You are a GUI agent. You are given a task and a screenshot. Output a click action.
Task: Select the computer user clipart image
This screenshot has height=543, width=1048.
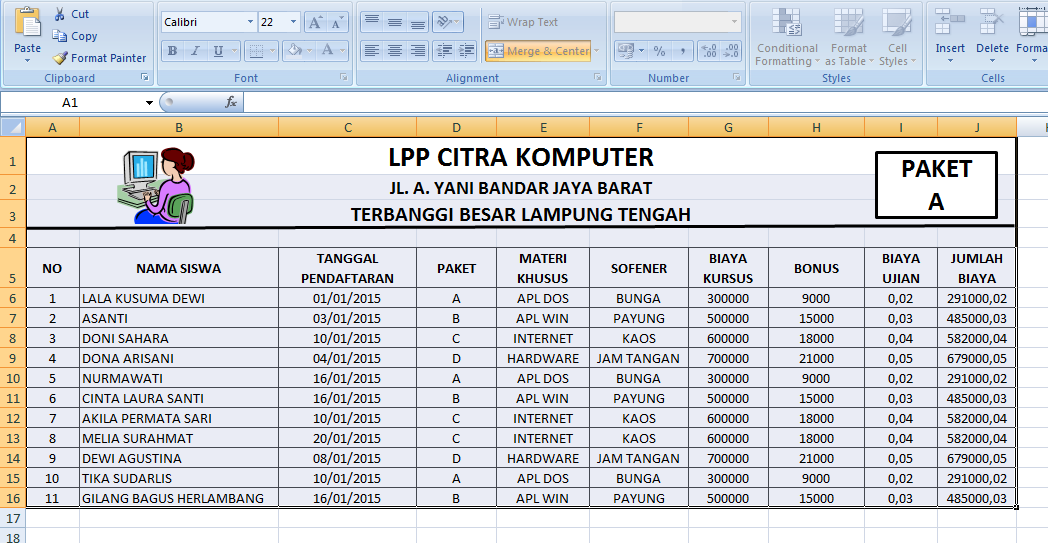(x=156, y=185)
